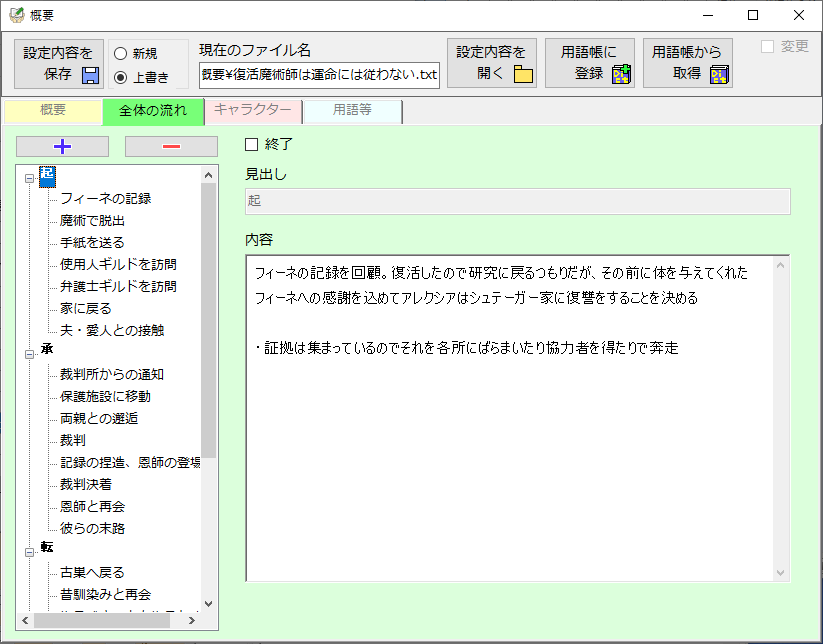Click the blue plus add-node button
823x644 pixels.
pos(62,146)
